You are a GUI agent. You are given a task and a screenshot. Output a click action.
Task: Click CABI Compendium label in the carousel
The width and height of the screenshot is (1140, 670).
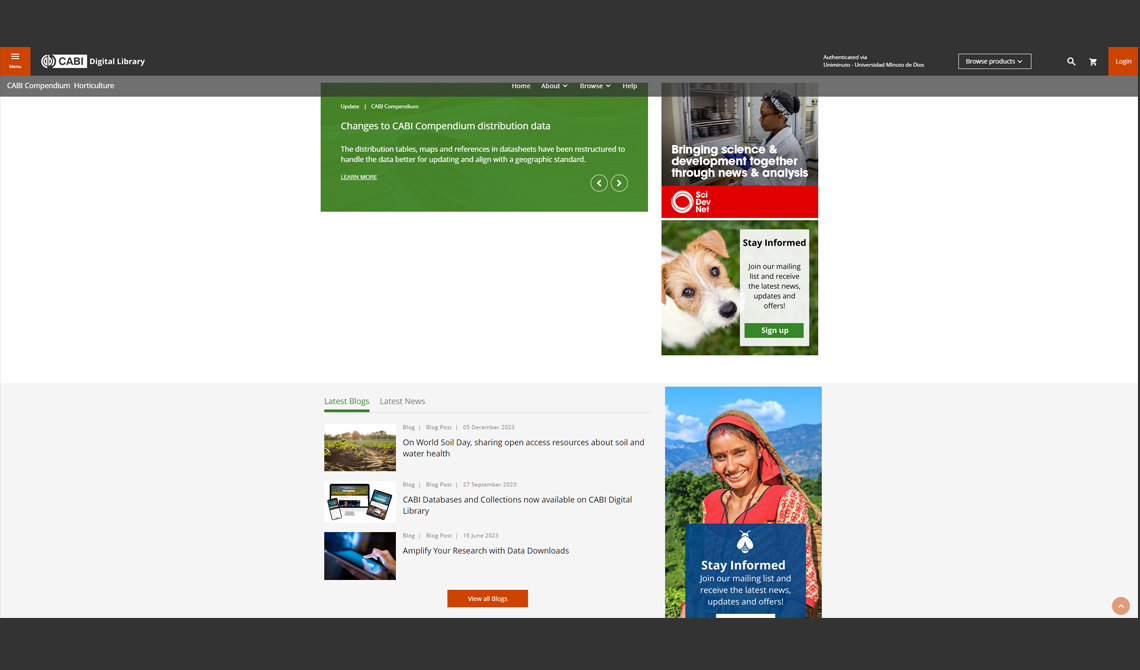point(394,107)
